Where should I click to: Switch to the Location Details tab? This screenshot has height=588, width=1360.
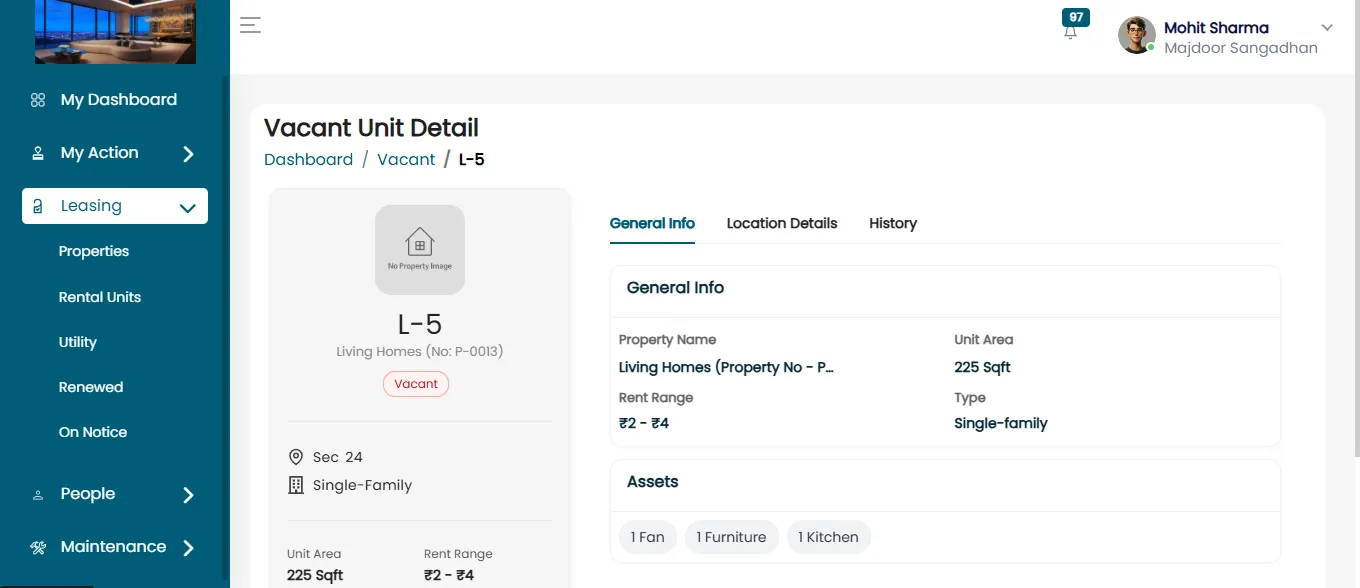(x=782, y=223)
